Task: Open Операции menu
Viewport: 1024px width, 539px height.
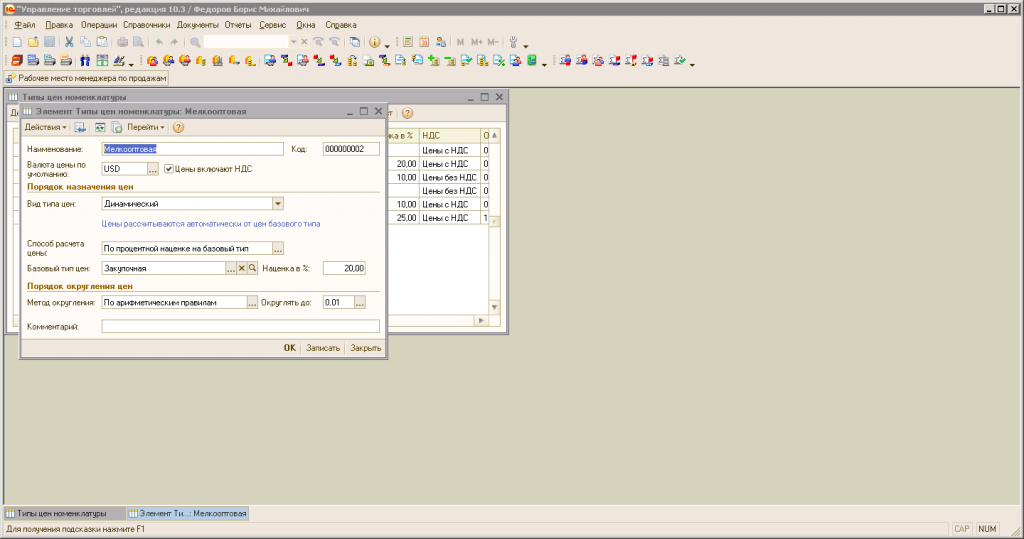Action: (x=99, y=25)
